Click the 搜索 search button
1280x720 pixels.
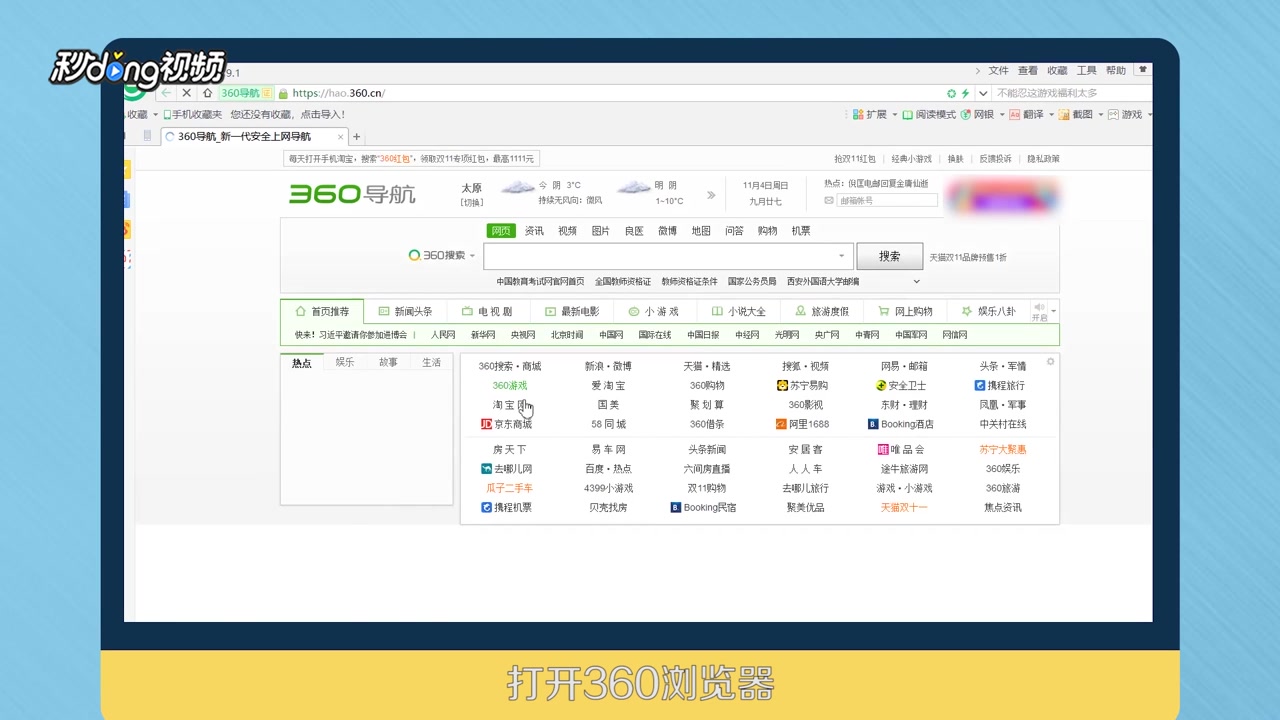click(890, 256)
